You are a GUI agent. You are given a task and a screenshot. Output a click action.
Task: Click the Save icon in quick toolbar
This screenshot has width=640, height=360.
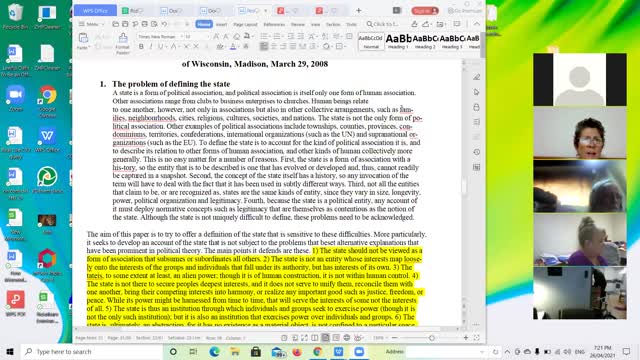coord(125,24)
